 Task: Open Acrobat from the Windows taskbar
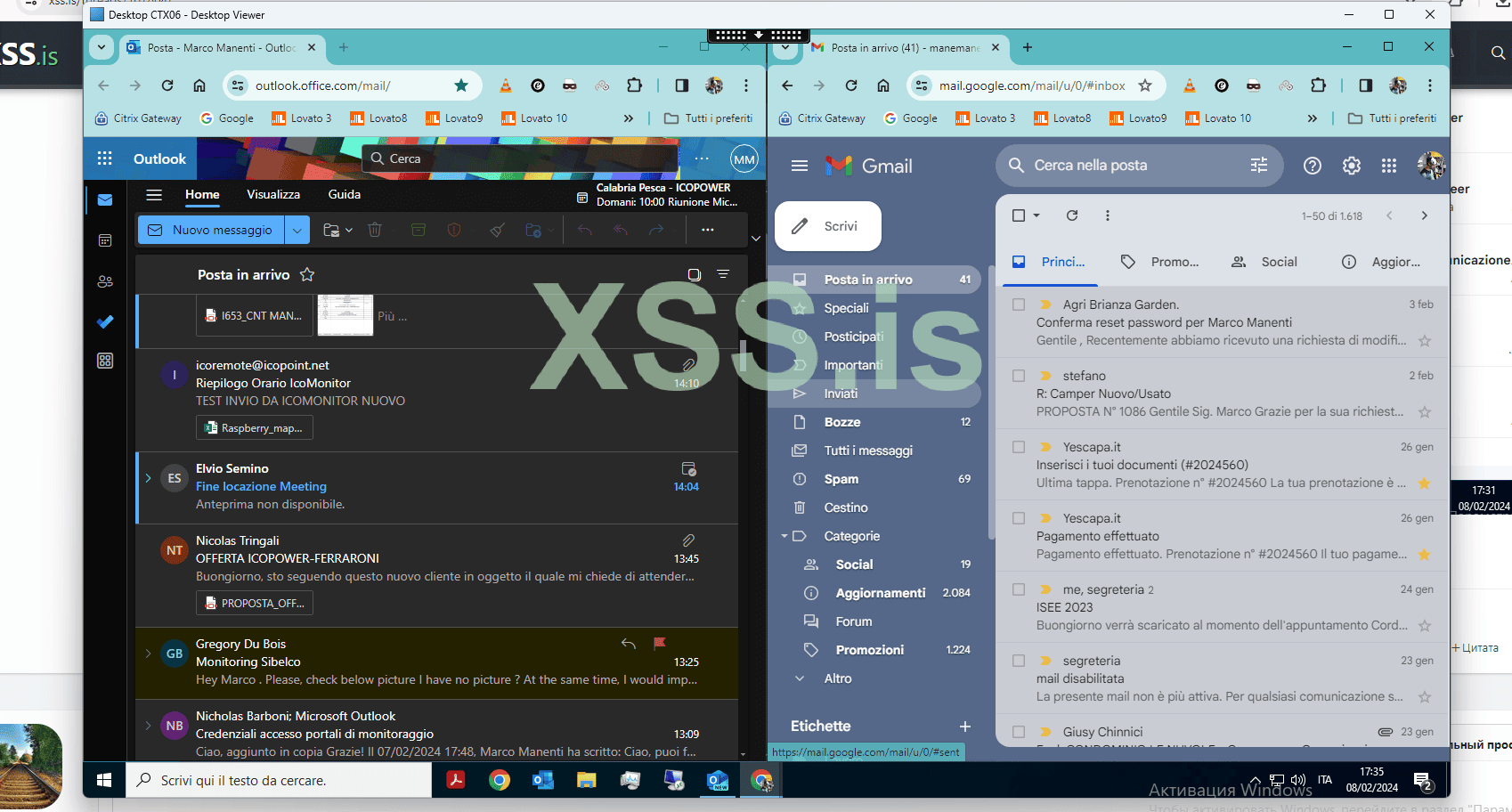456,781
